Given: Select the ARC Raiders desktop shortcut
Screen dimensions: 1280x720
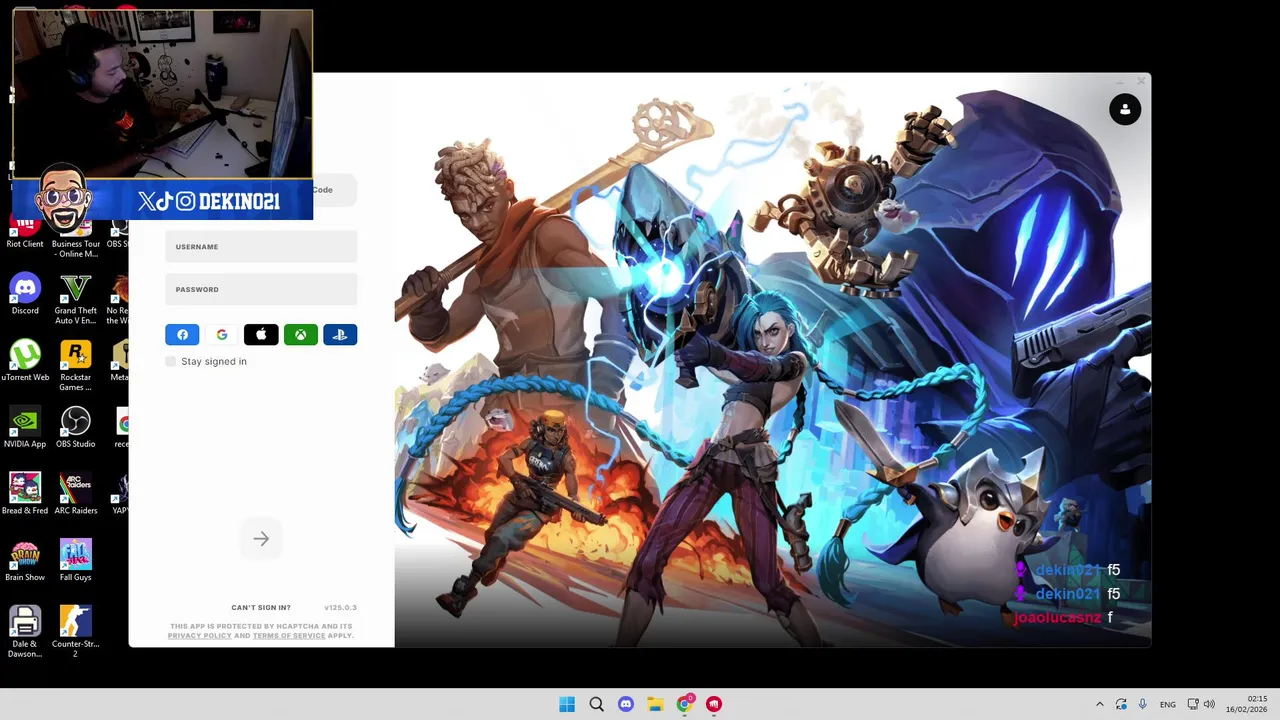Looking at the screenshot, I should (76, 494).
